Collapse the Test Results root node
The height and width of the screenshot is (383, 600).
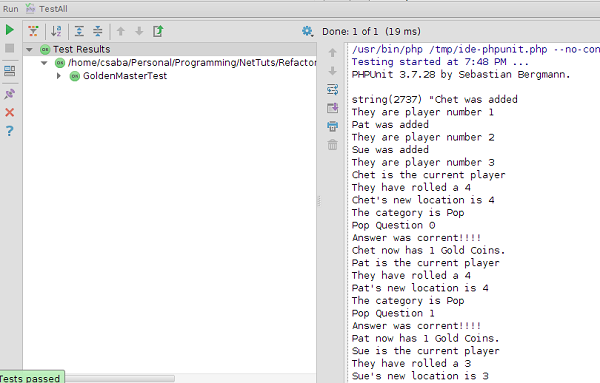pos(29,49)
